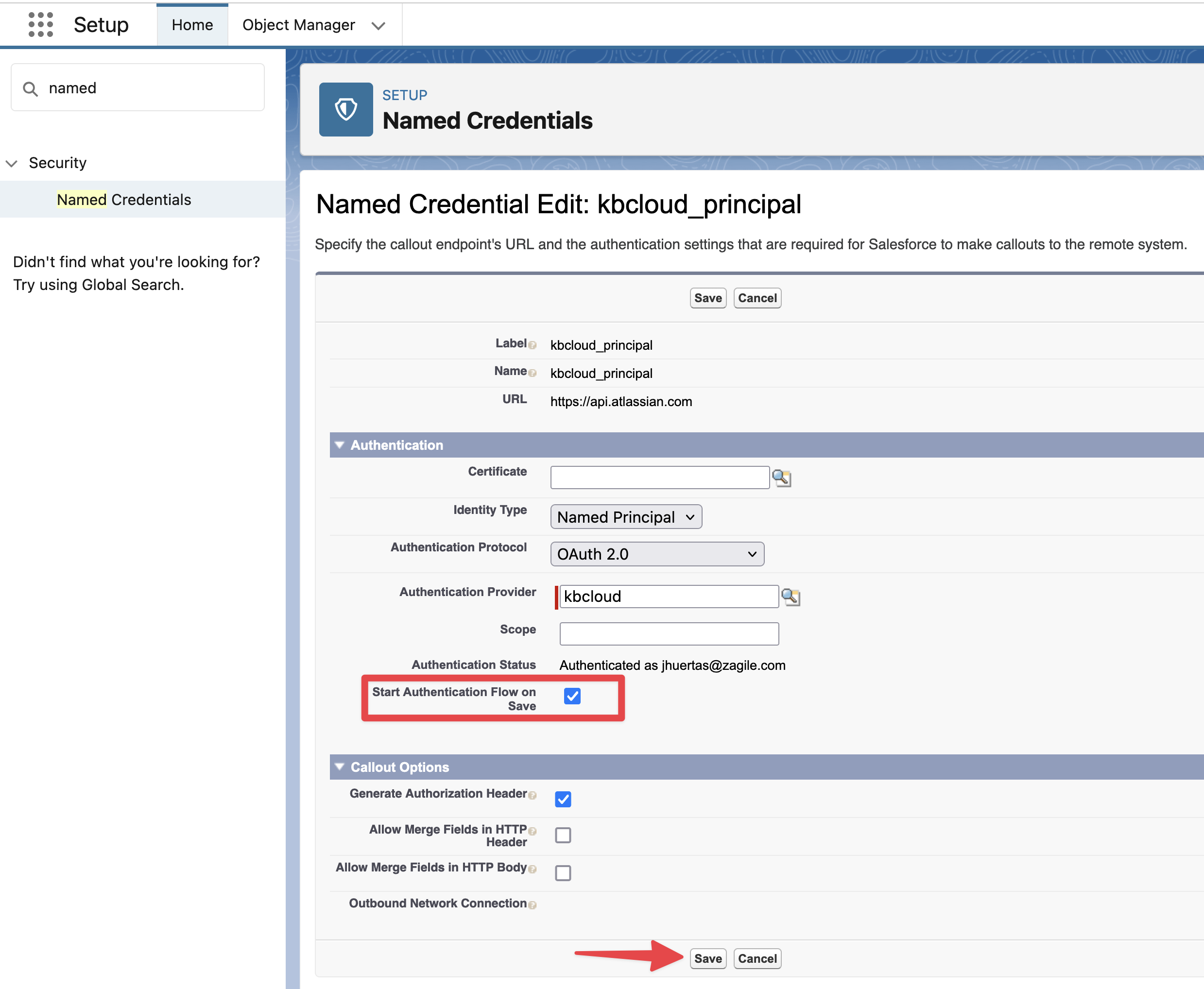Click the help icon beside Name

pyautogui.click(x=532, y=373)
